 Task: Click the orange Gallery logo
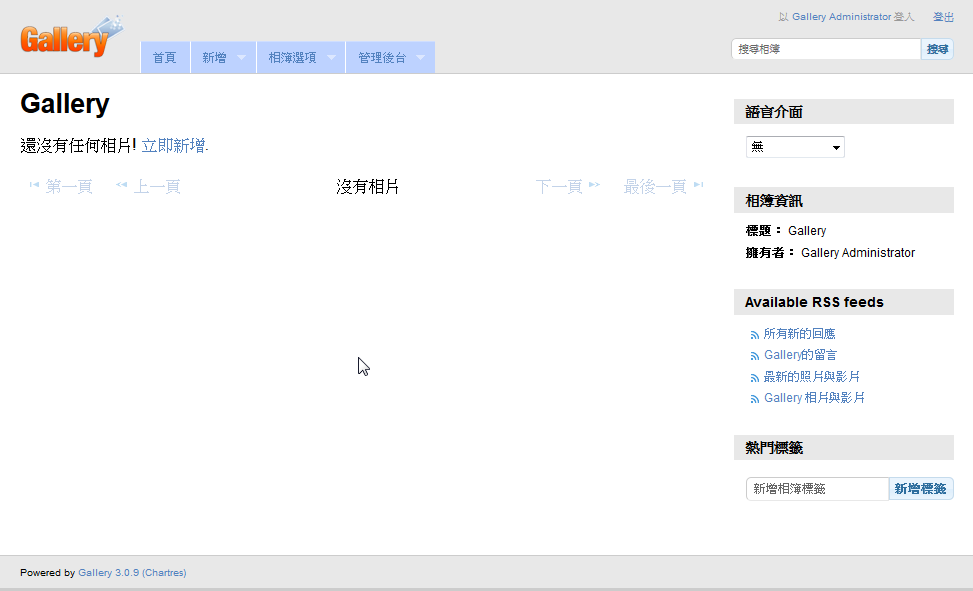[70, 39]
